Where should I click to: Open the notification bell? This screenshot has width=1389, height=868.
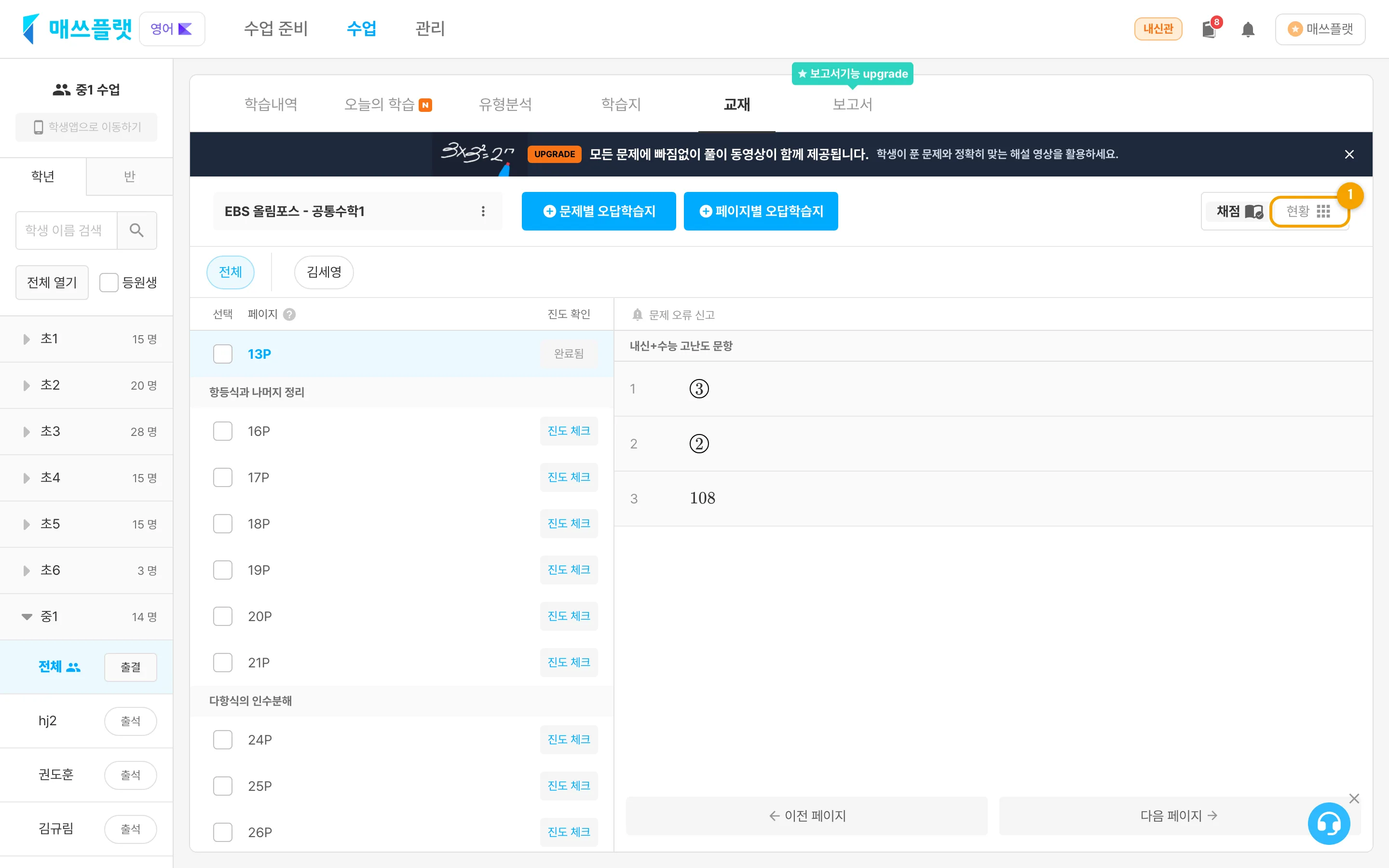click(1247, 29)
